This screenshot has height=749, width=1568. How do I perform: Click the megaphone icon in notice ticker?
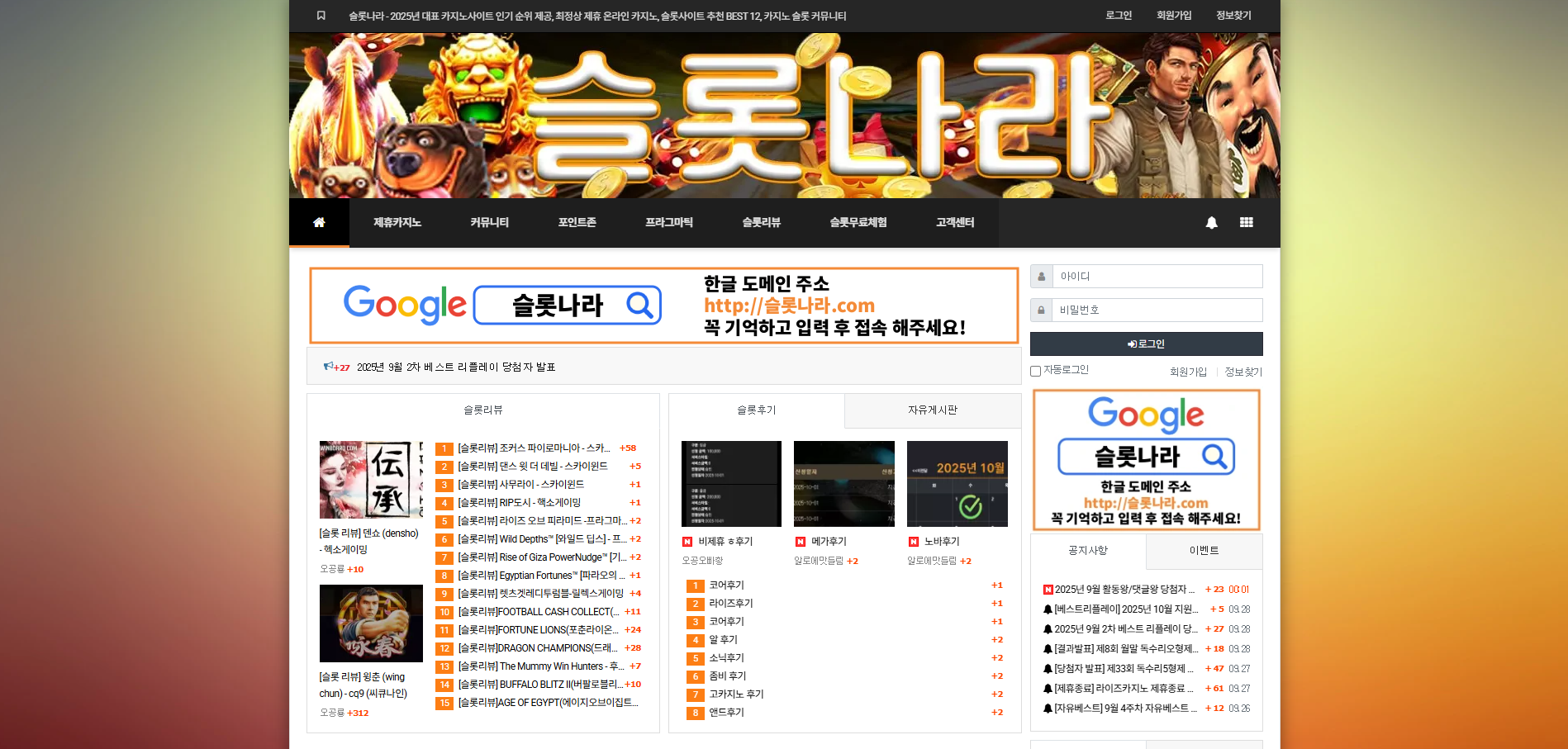point(328,366)
